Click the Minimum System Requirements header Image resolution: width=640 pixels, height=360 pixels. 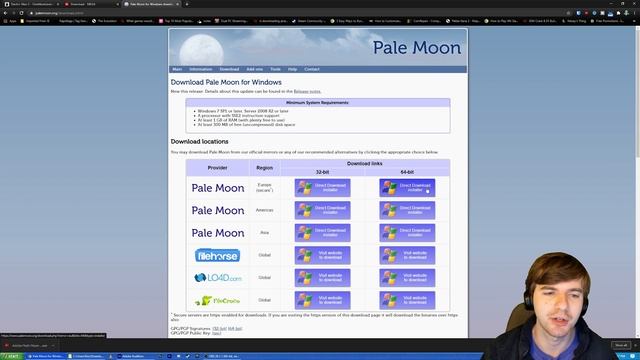tap(318, 102)
